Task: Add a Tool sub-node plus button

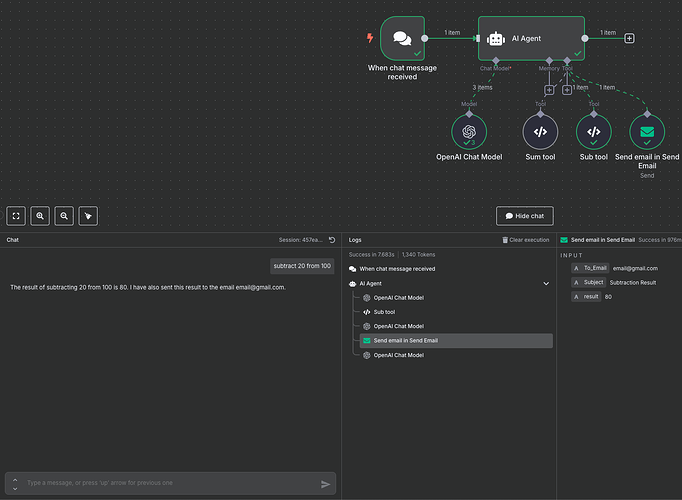Action: click(567, 90)
